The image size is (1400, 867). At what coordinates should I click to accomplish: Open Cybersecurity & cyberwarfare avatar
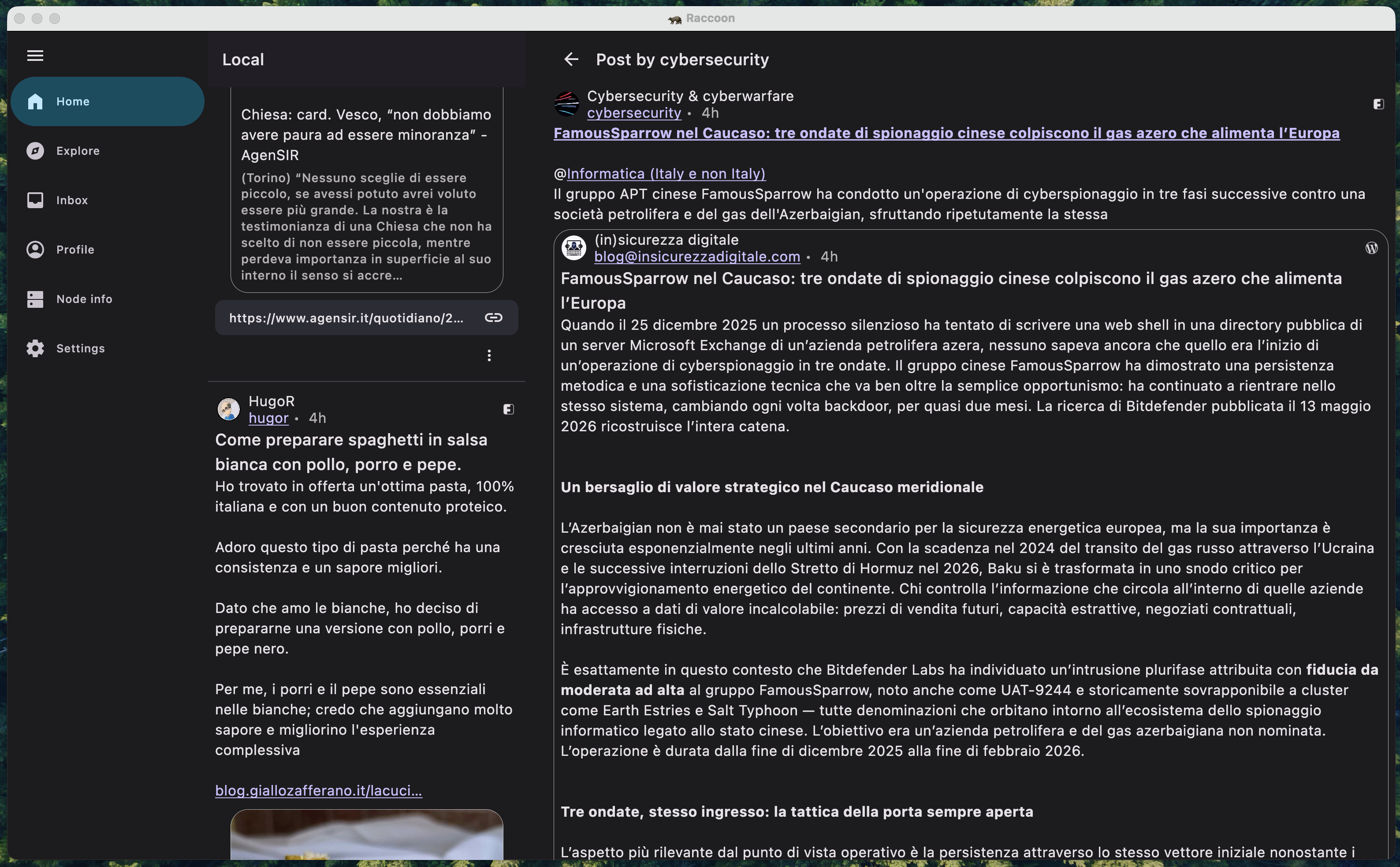pyautogui.click(x=567, y=104)
